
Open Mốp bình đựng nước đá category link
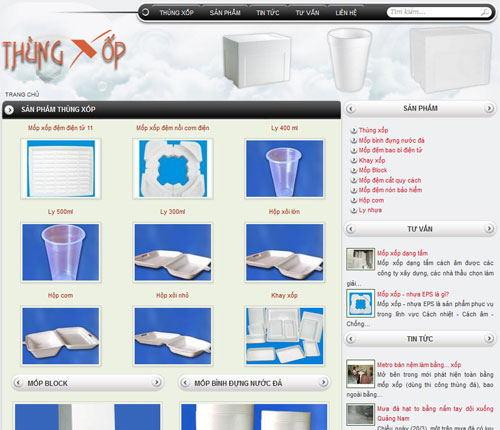(391, 140)
